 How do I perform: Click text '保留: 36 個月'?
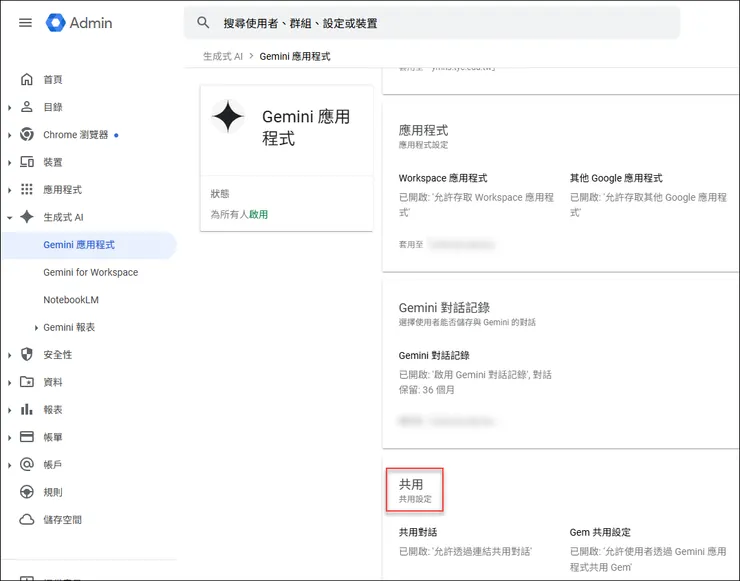click(x=427, y=390)
